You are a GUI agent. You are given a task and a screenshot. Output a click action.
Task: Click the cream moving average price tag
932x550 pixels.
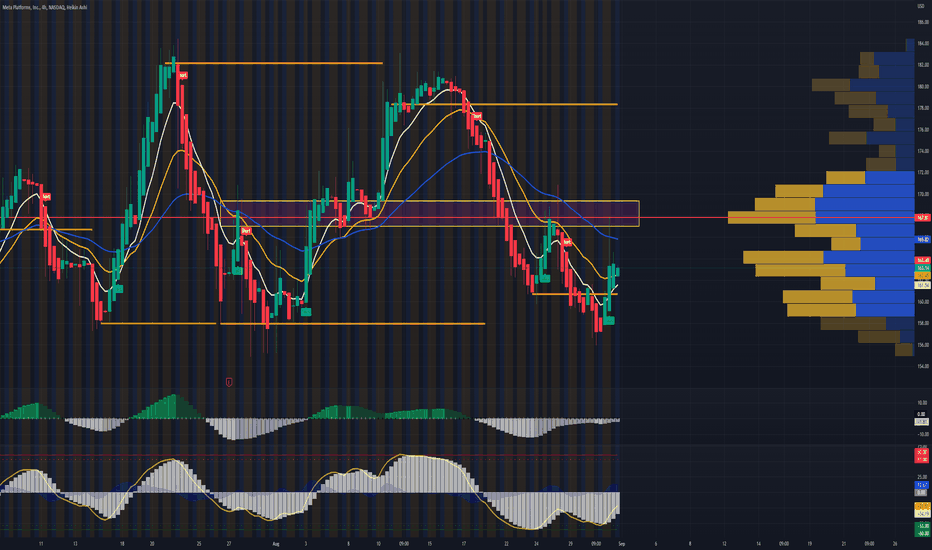pyautogui.click(x=922, y=285)
